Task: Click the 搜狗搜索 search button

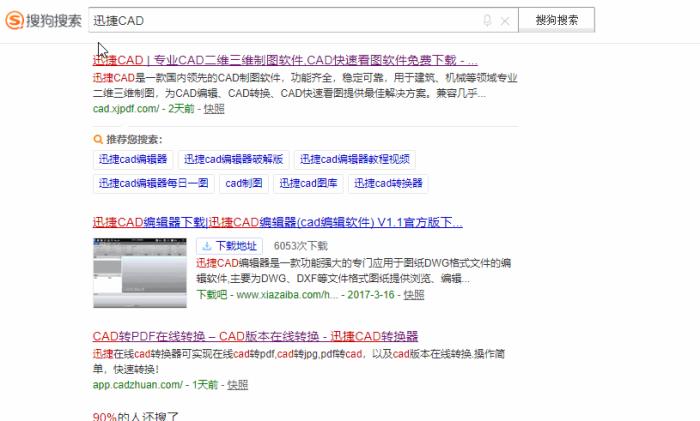Action: pos(557,20)
